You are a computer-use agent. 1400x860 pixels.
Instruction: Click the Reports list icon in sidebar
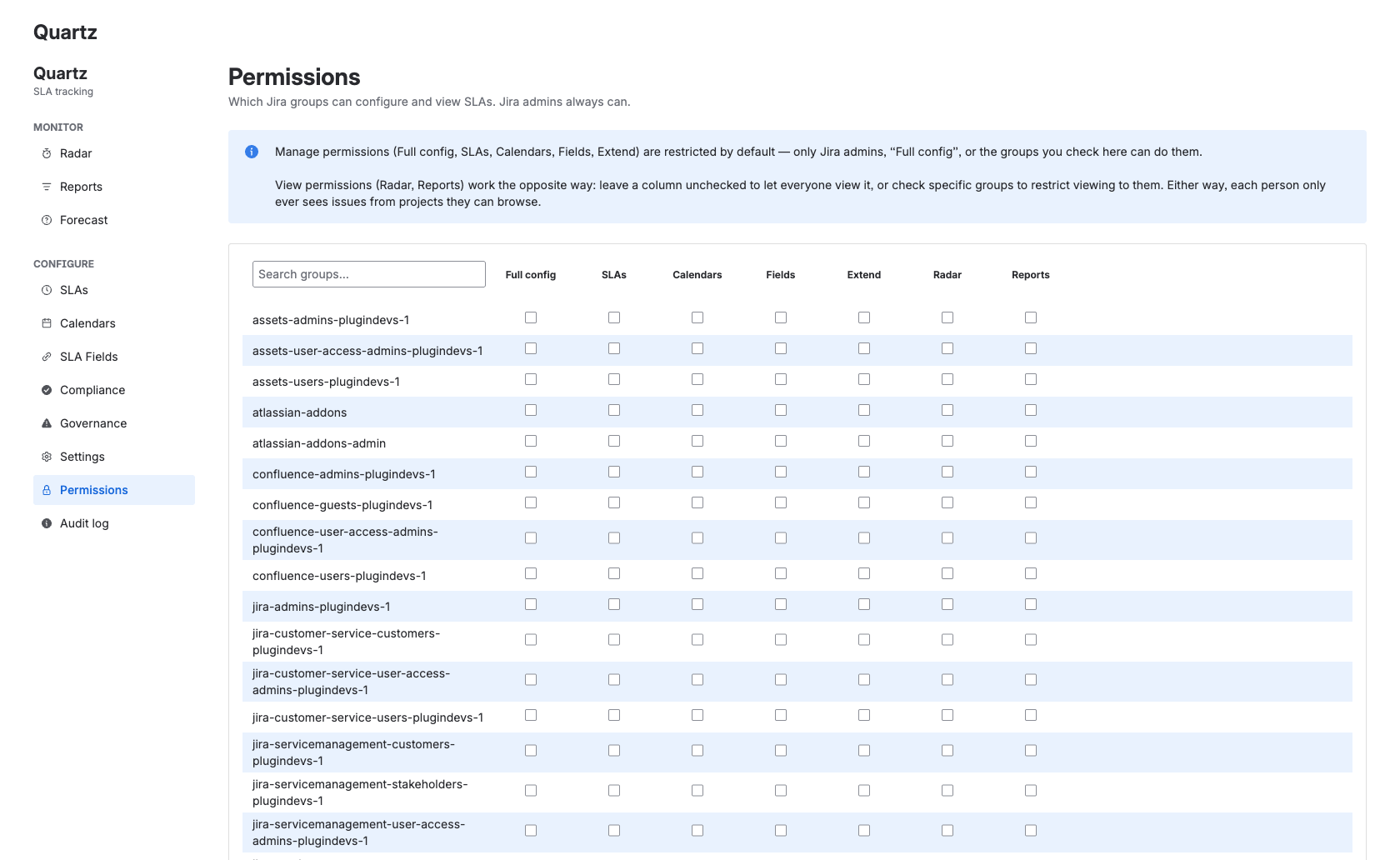pyautogui.click(x=47, y=187)
